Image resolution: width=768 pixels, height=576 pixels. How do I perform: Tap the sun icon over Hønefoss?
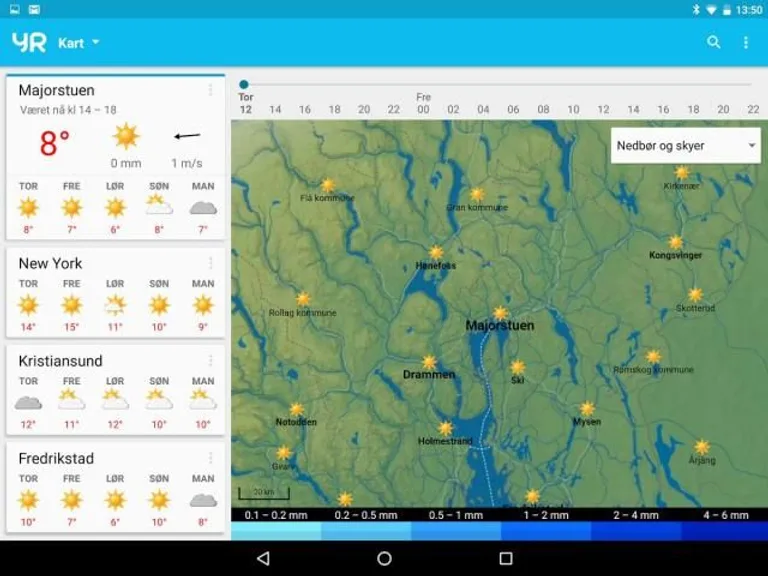pyautogui.click(x=436, y=253)
